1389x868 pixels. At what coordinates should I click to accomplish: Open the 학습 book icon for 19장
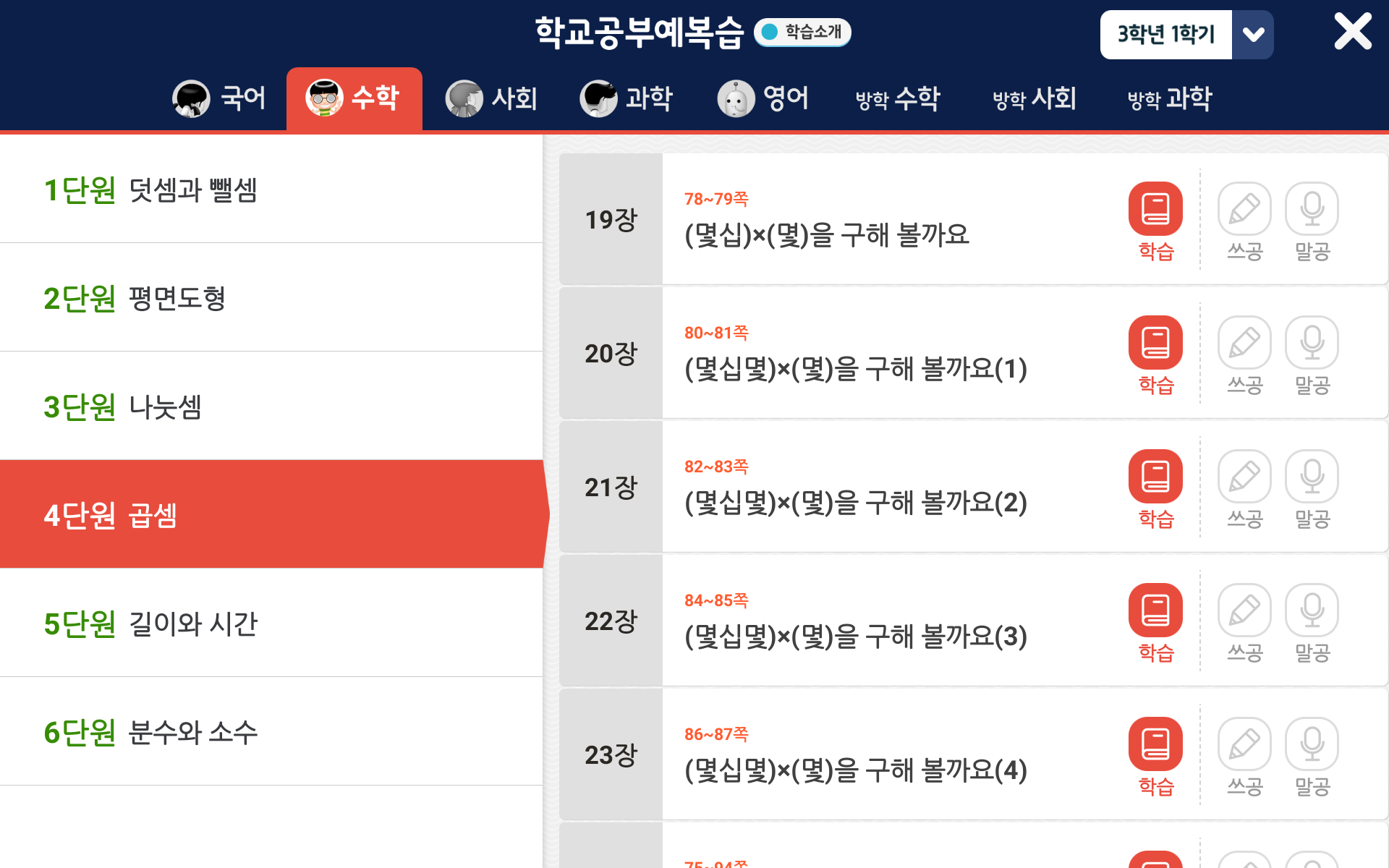point(1155,209)
